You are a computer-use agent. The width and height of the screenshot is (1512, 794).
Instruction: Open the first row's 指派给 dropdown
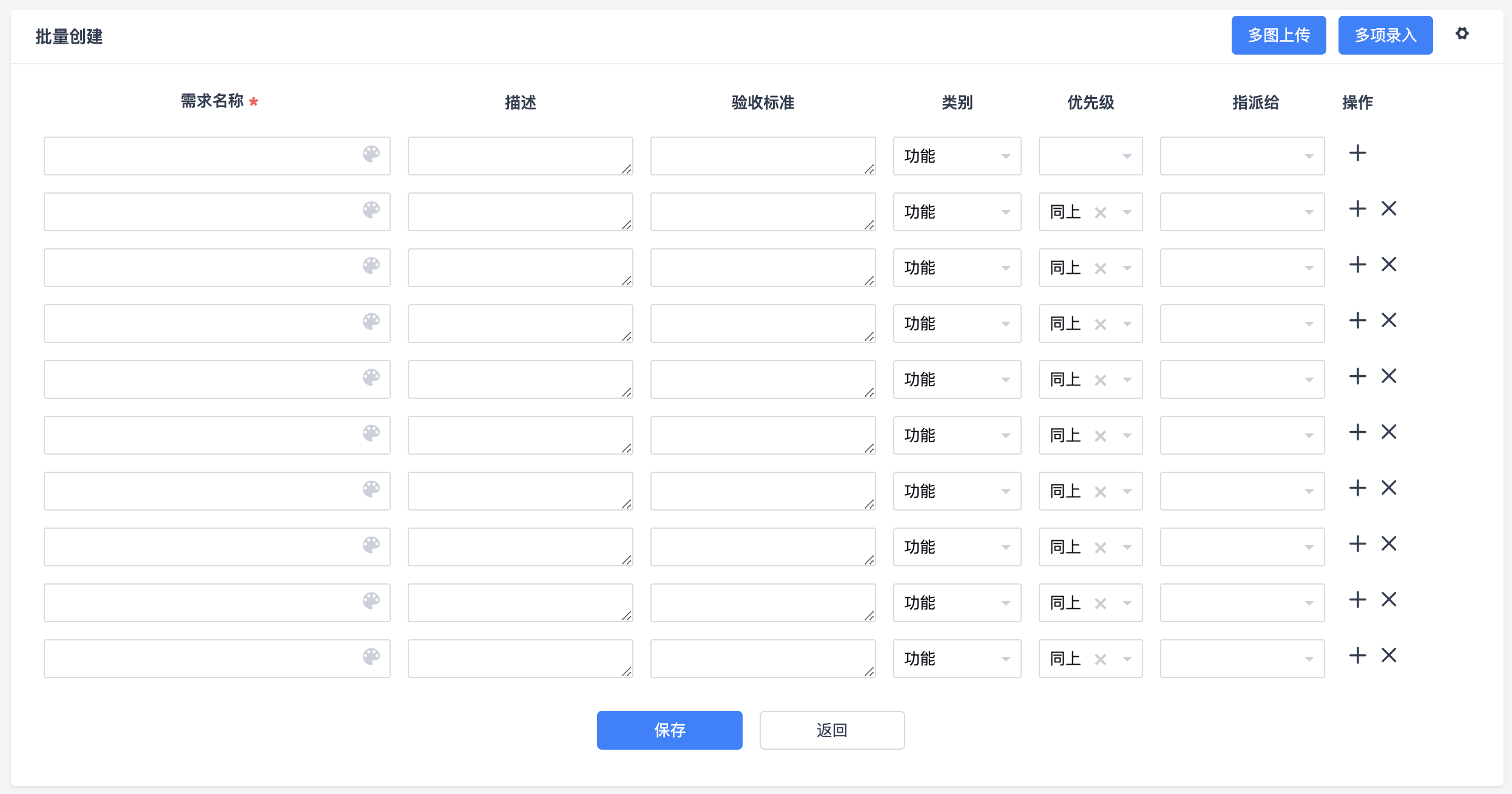click(x=1242, y=156)
